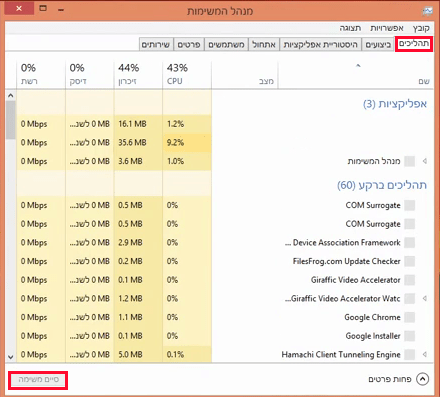Screen dimensions: 440x397
Task: Open the קובץ menu
Action: [421, 28]
